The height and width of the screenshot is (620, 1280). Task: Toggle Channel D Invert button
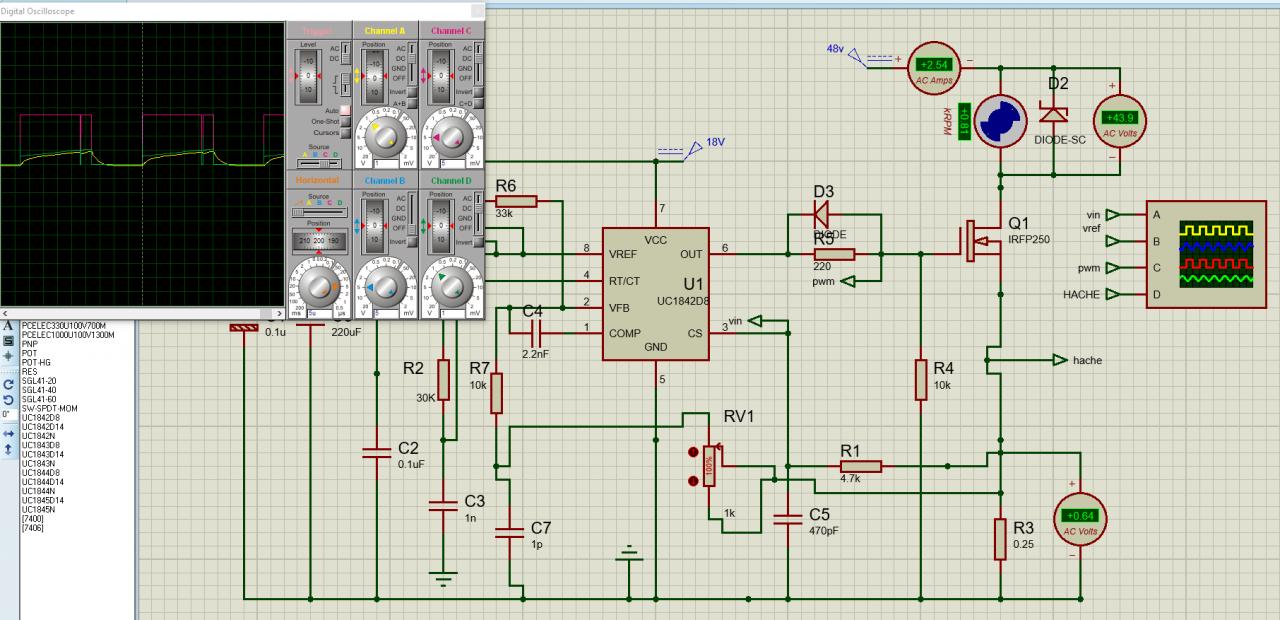tap(478, 242)
